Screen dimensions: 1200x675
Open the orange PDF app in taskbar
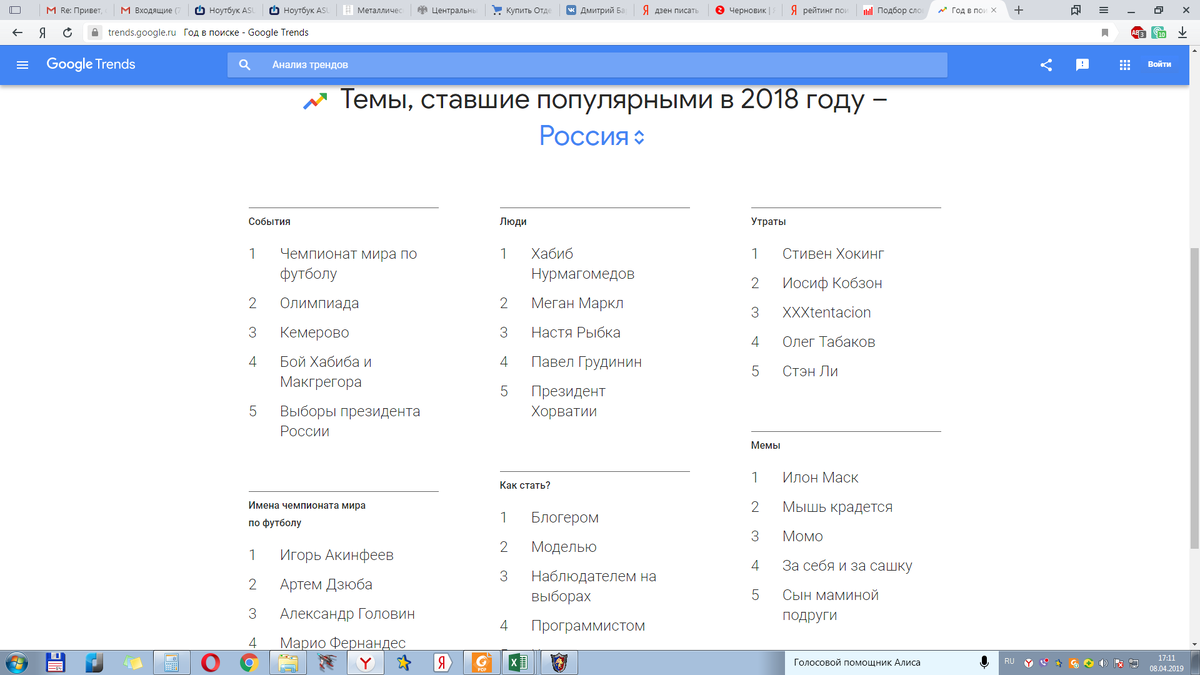tap(480, 662)
